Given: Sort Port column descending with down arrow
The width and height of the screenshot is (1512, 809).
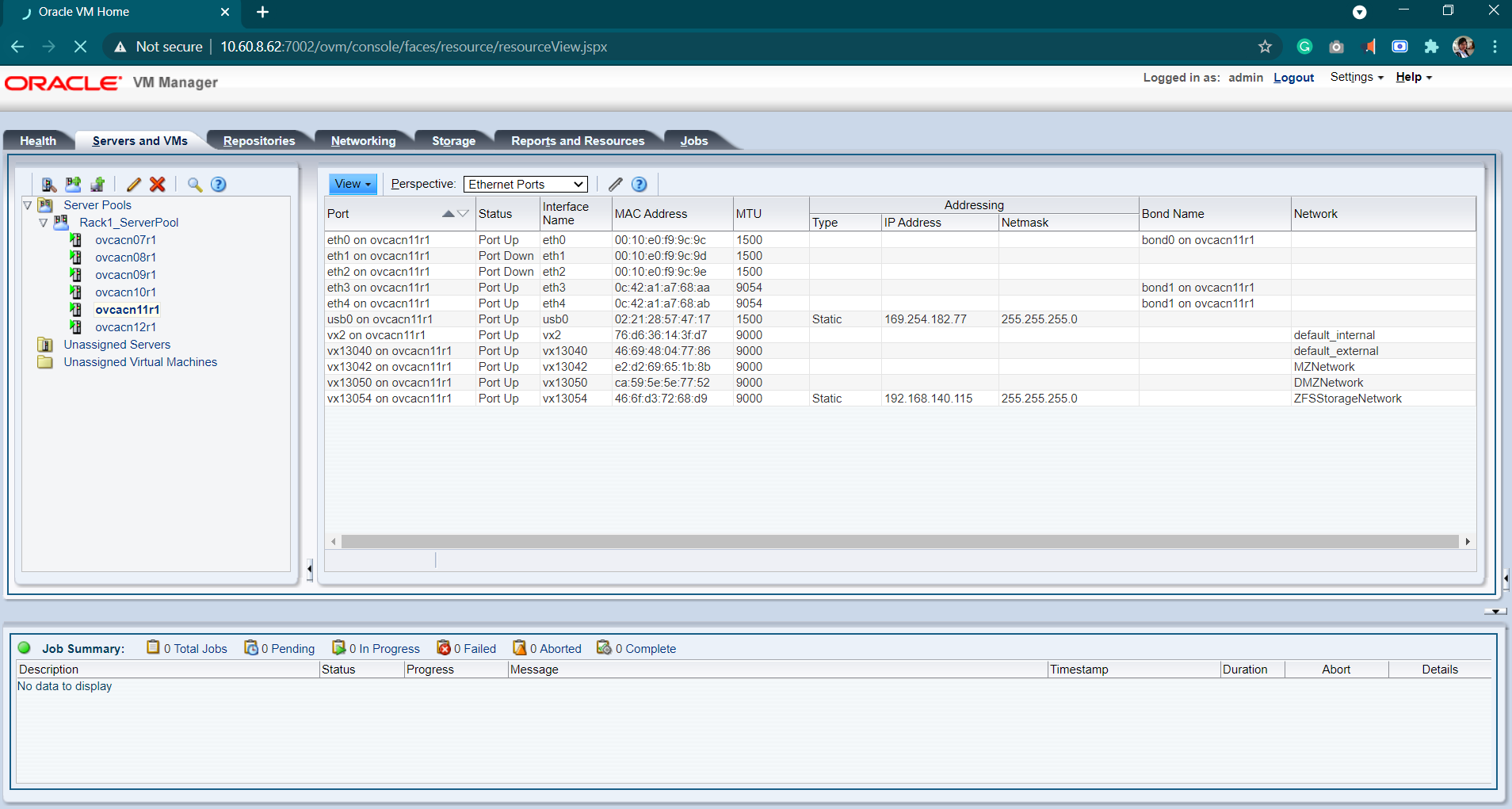Looking at the screenshot, I should pos(463,214).
